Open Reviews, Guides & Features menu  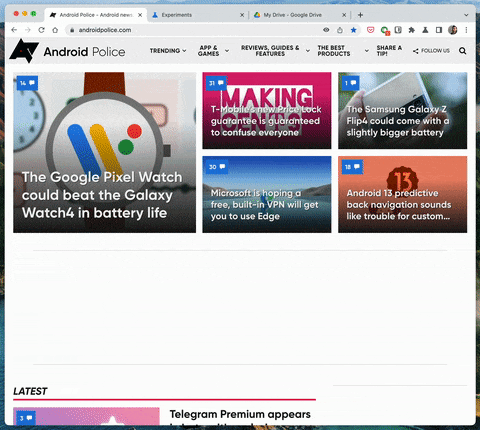point(270,51)
